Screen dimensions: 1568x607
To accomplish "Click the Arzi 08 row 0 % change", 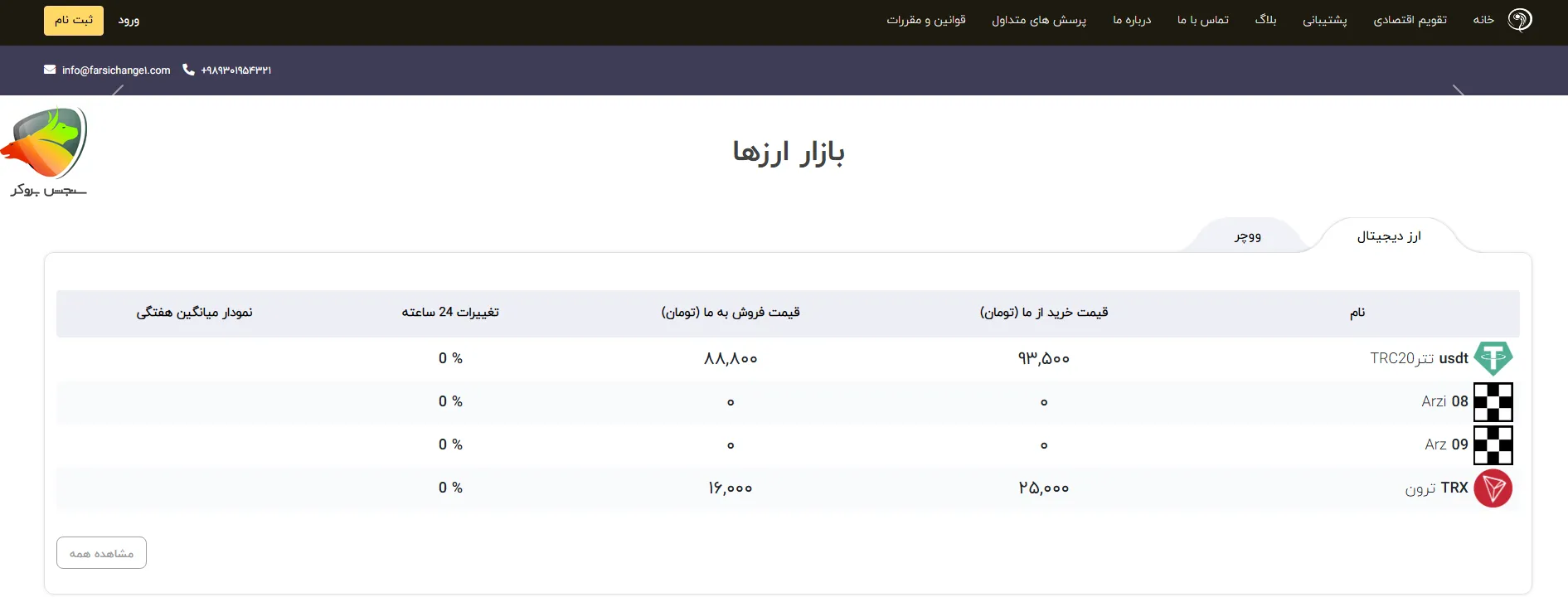I will click(x=450, y=401).
